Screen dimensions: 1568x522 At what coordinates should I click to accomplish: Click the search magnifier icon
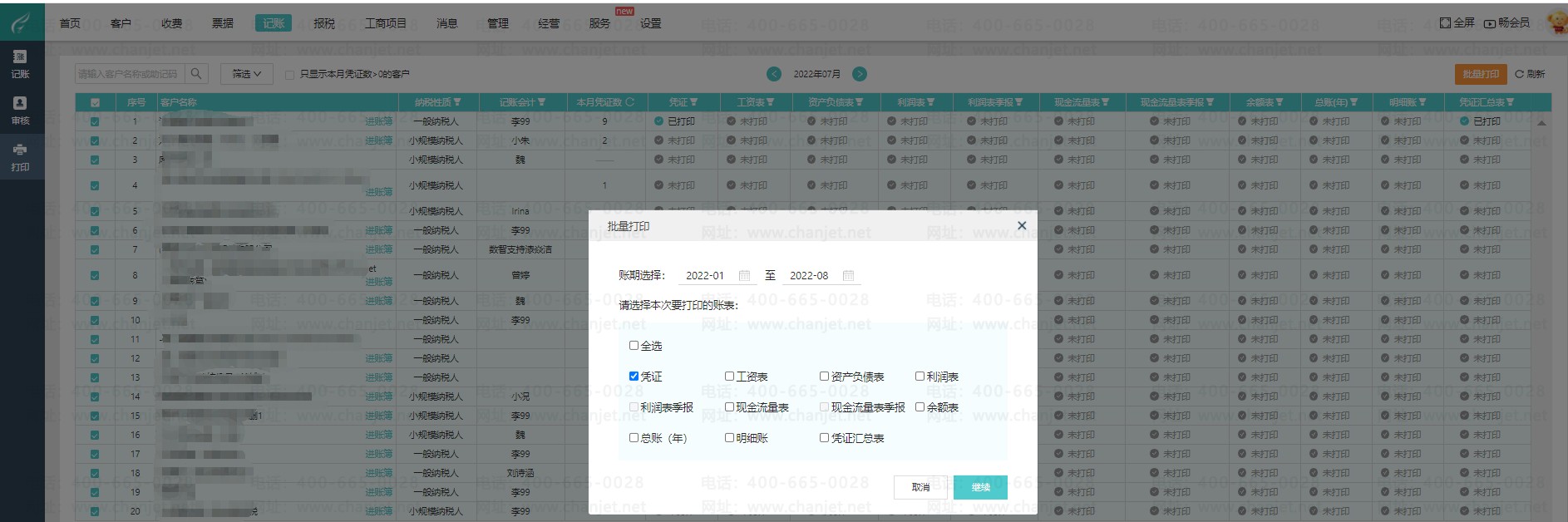pos(196,74)
